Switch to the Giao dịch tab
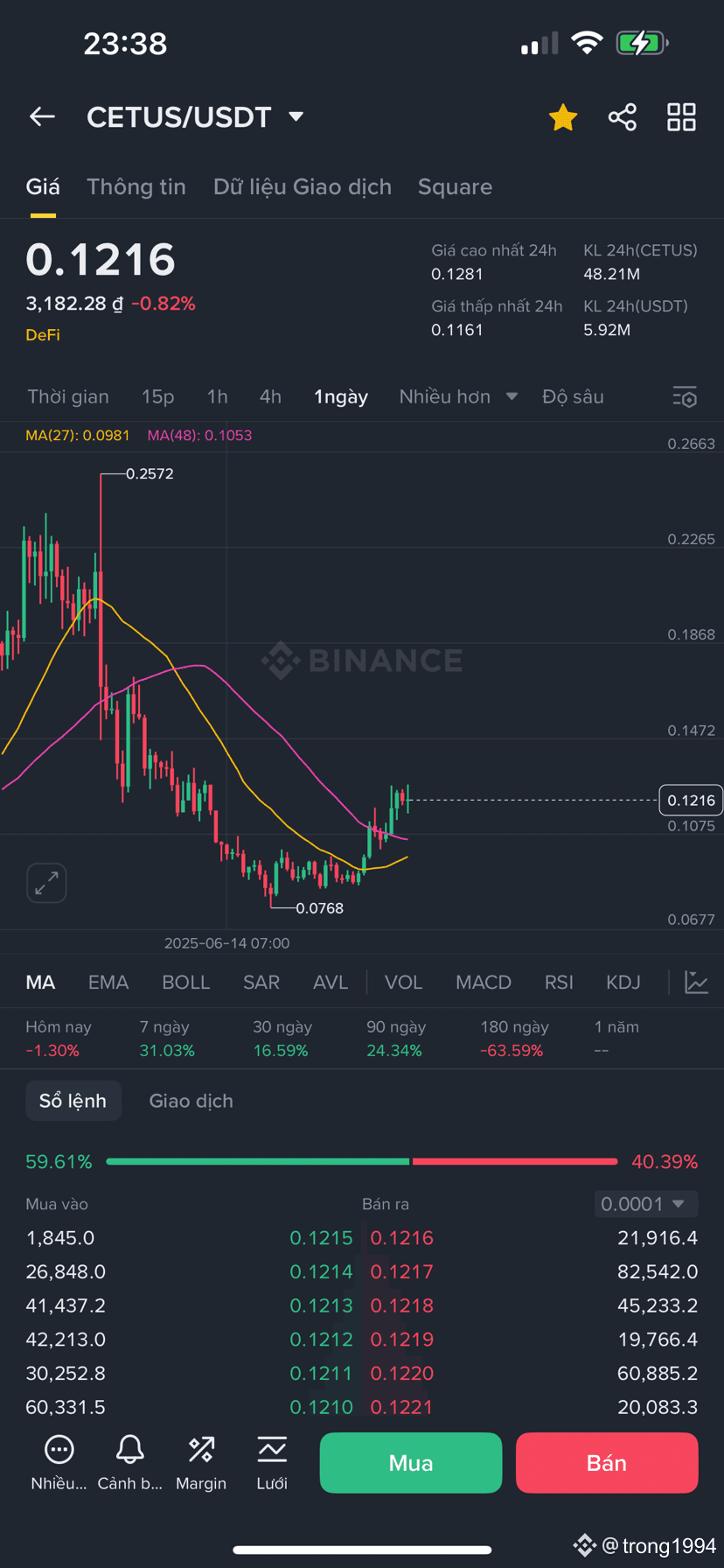 pyautogui.click(x=191, y=1101)
